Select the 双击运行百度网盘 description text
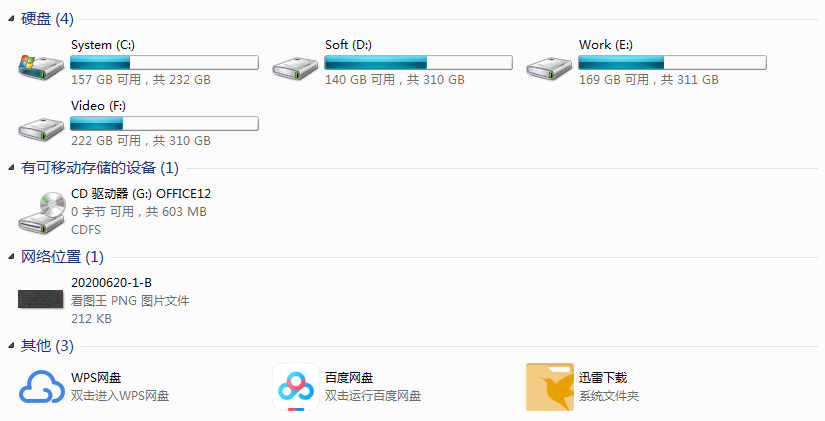 click(373, 396)
